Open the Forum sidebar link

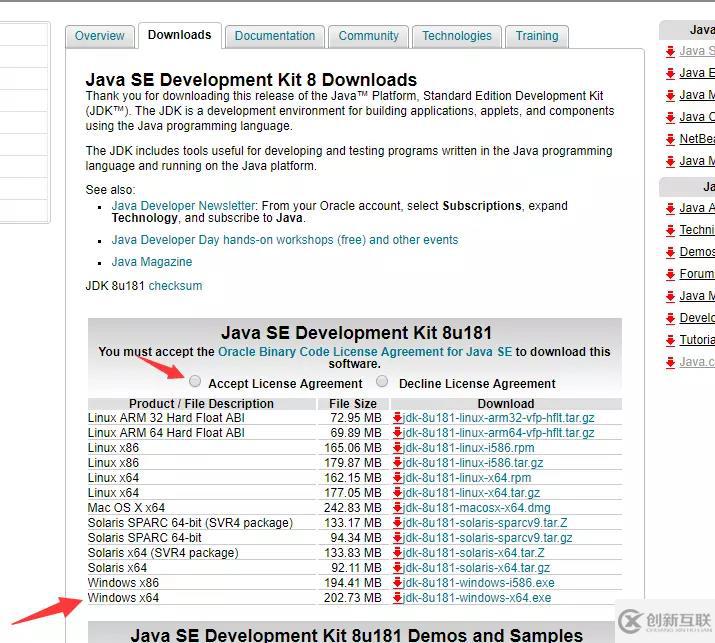pyautogui.click(x=697, y=274)
